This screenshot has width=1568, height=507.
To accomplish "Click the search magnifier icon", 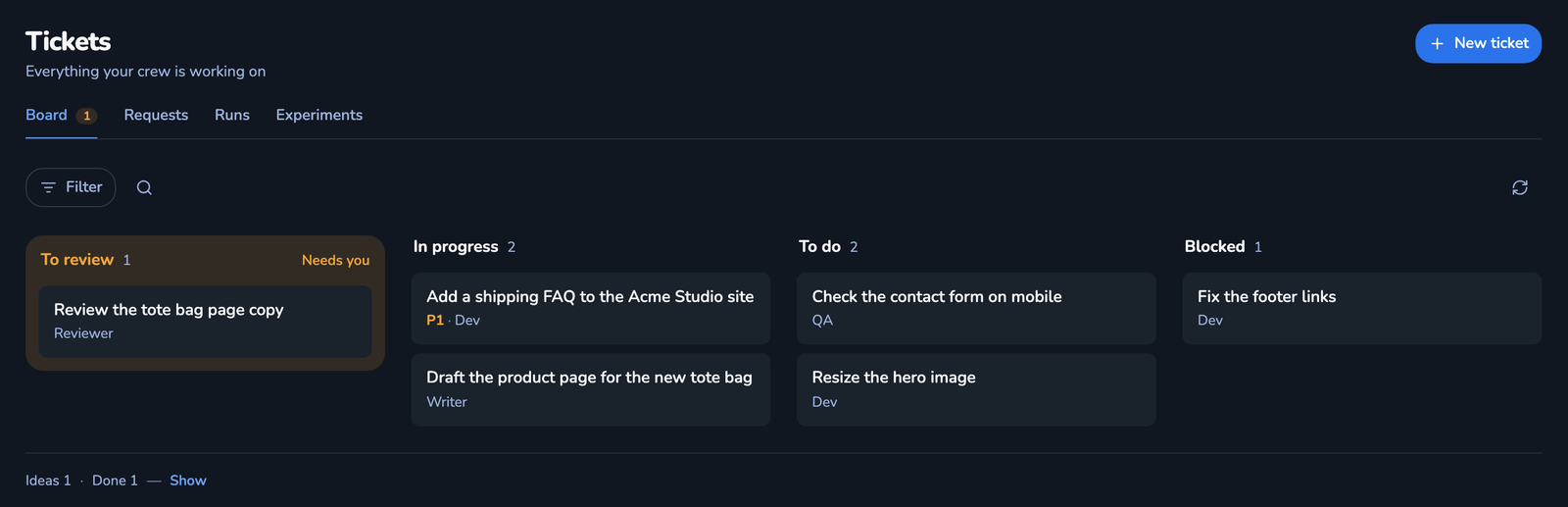I will [x=144, y=187].
